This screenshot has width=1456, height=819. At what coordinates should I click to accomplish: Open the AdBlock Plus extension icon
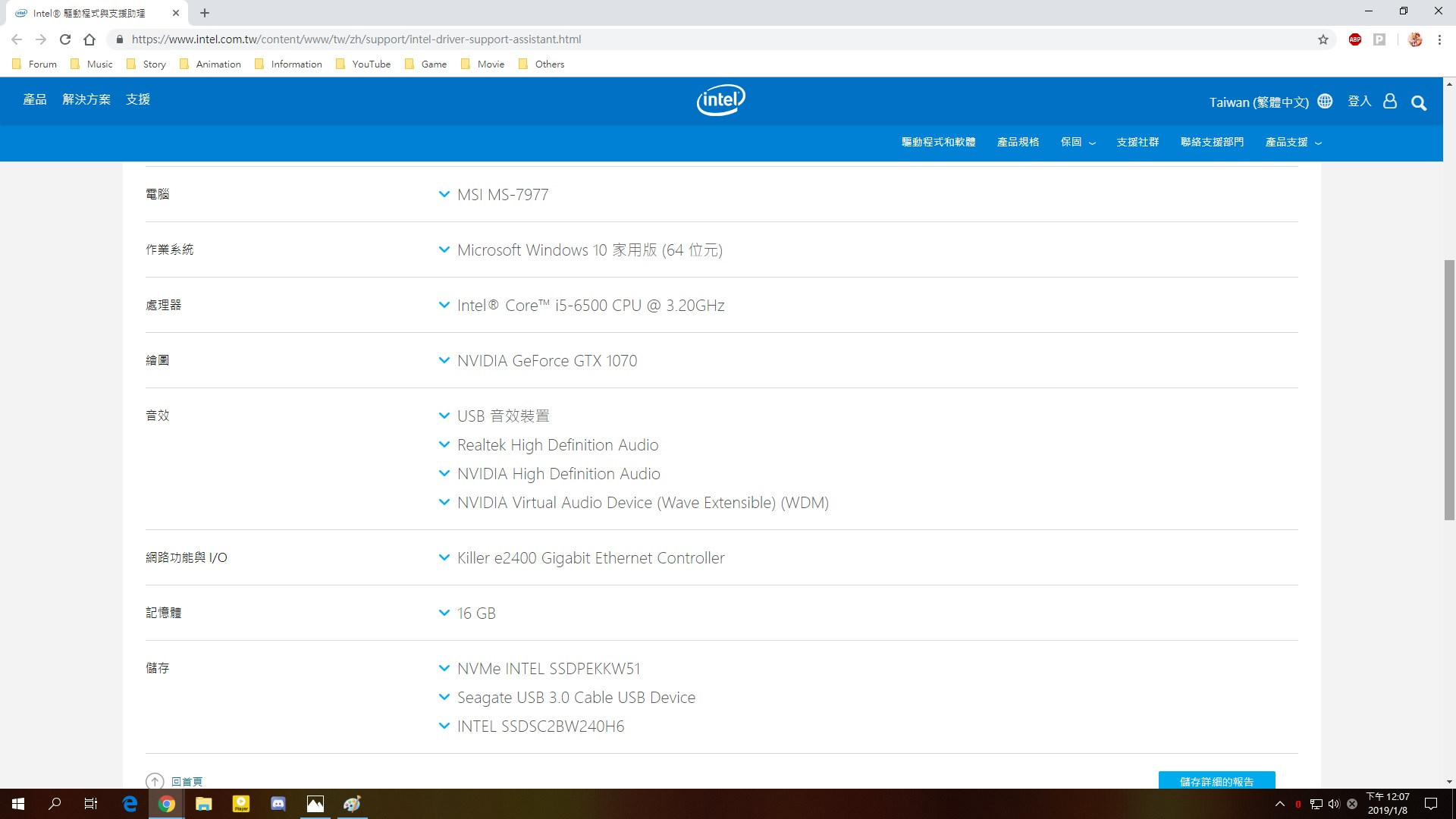(1355, 39)
